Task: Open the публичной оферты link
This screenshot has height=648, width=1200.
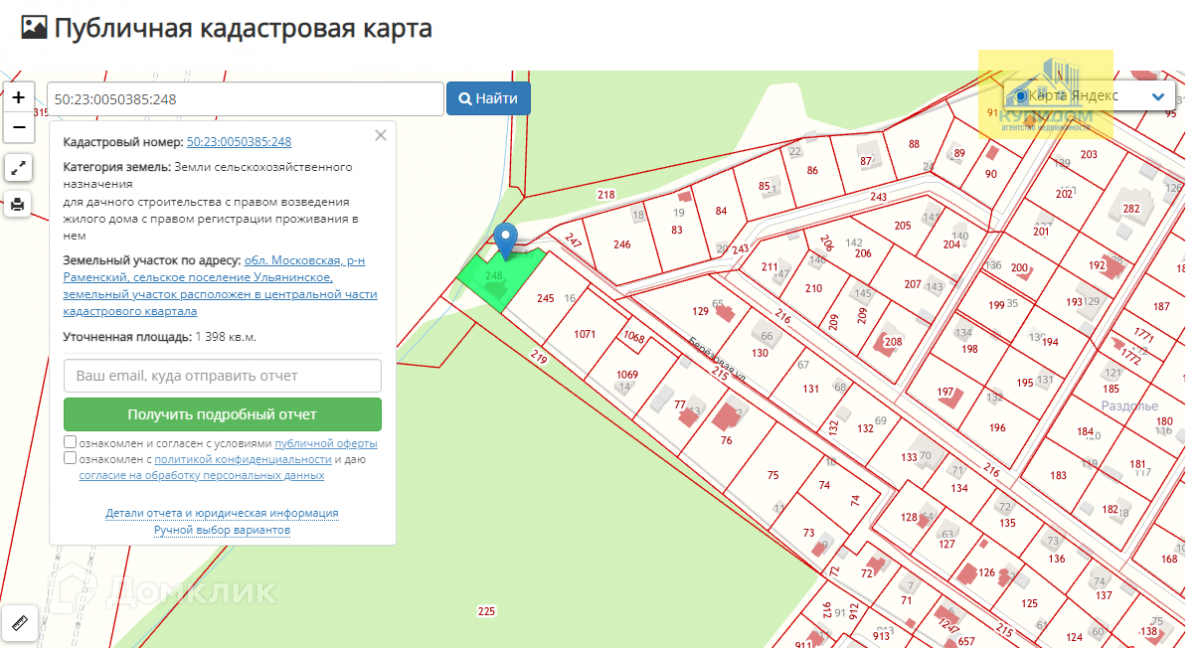Action: [x=326, y=443]
